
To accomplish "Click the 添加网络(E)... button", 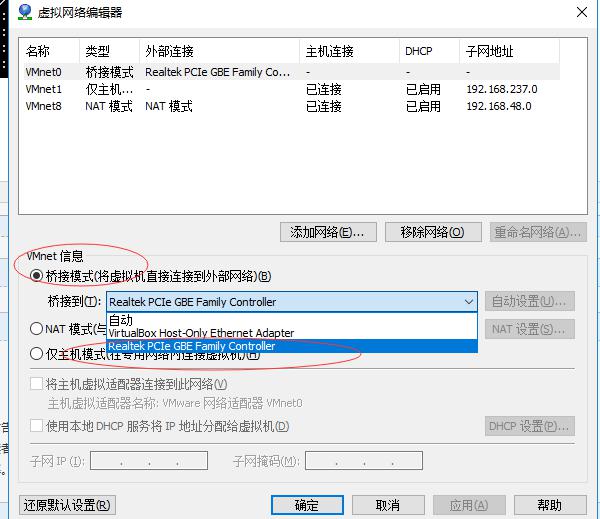I will [328, 232].
